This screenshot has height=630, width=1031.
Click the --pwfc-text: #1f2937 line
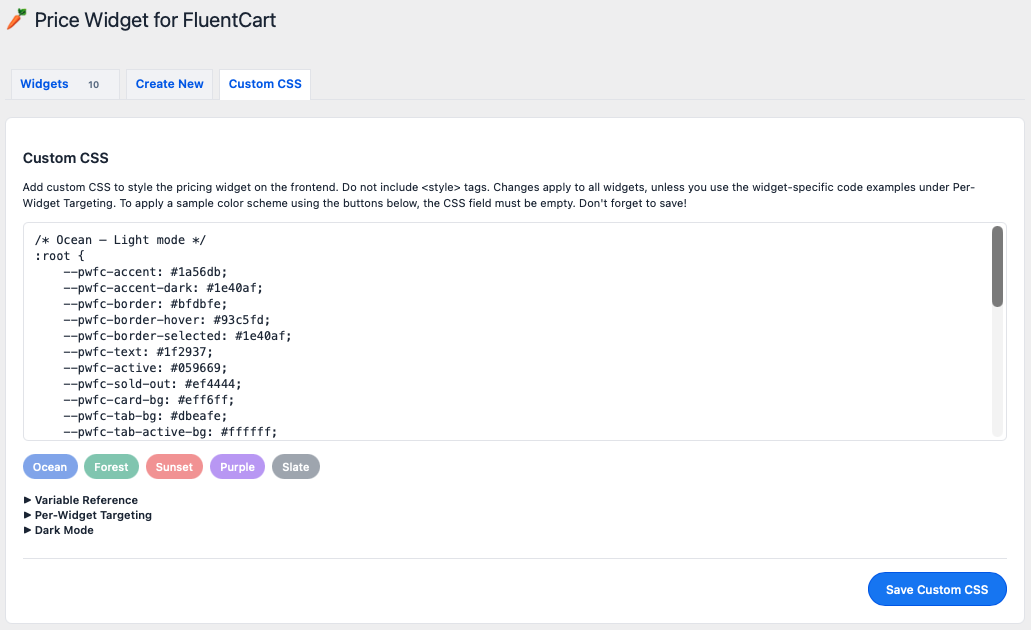138,352
